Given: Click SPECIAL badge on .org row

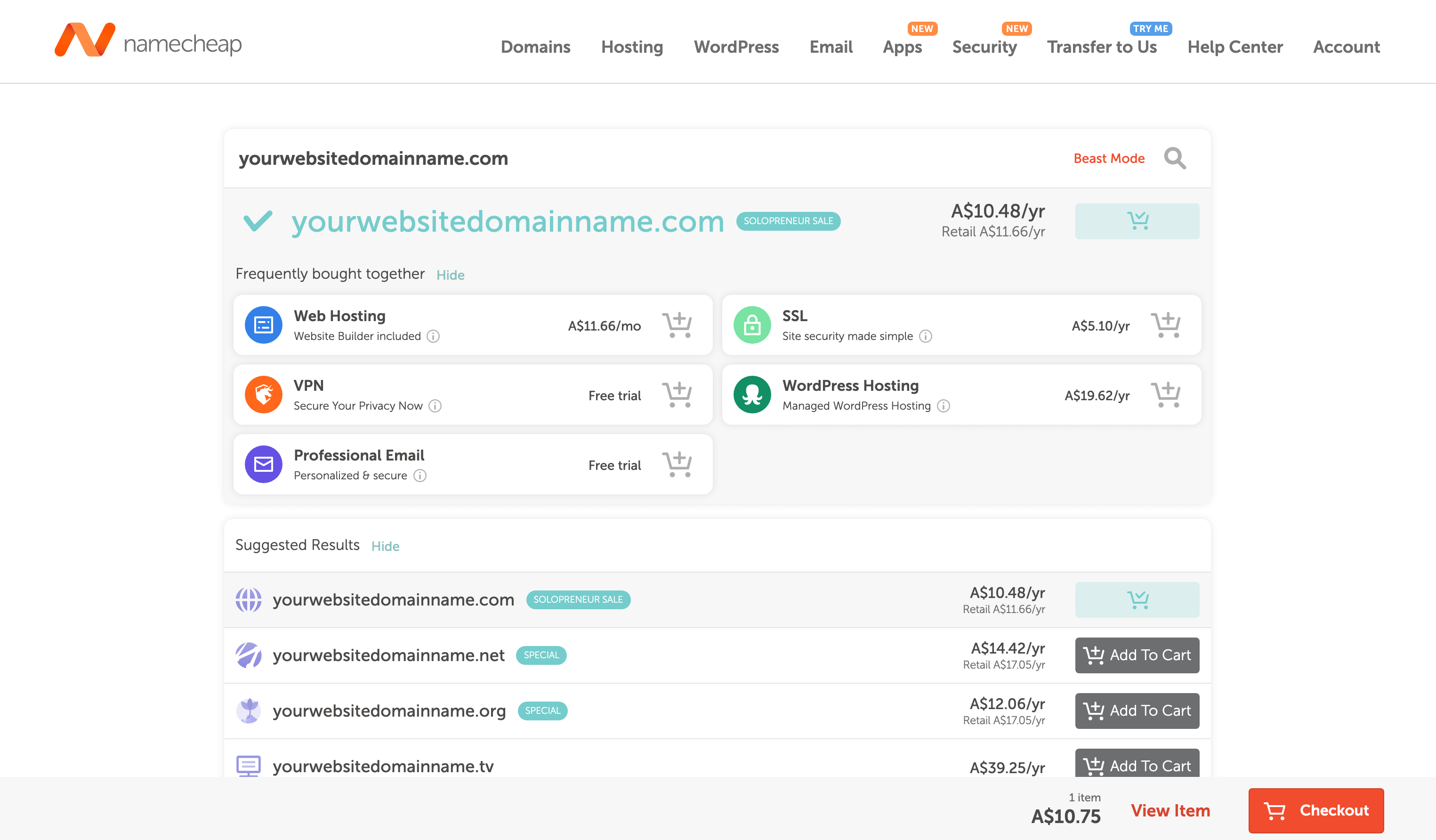Looking at the screenshot, I should tap(542, 711).
